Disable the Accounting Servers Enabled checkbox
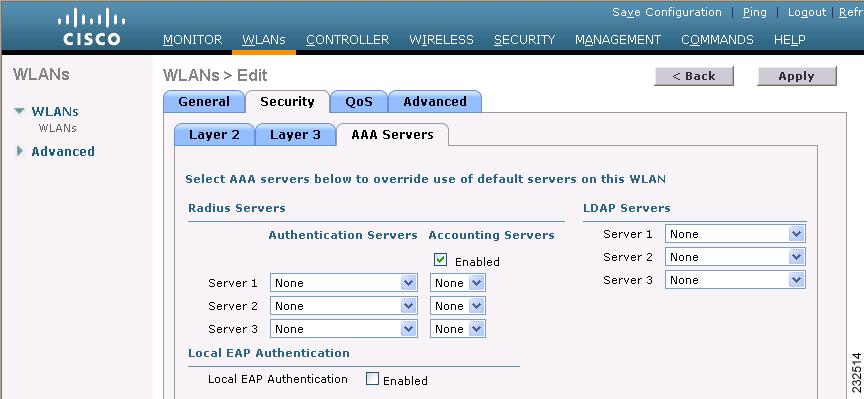 (440, 260)
